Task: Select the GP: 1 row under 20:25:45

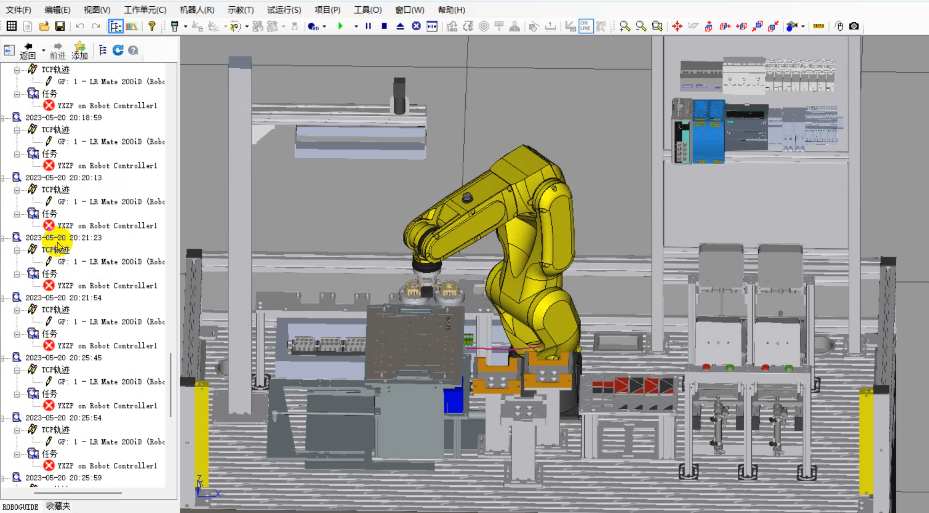Action: click(111, 382)
